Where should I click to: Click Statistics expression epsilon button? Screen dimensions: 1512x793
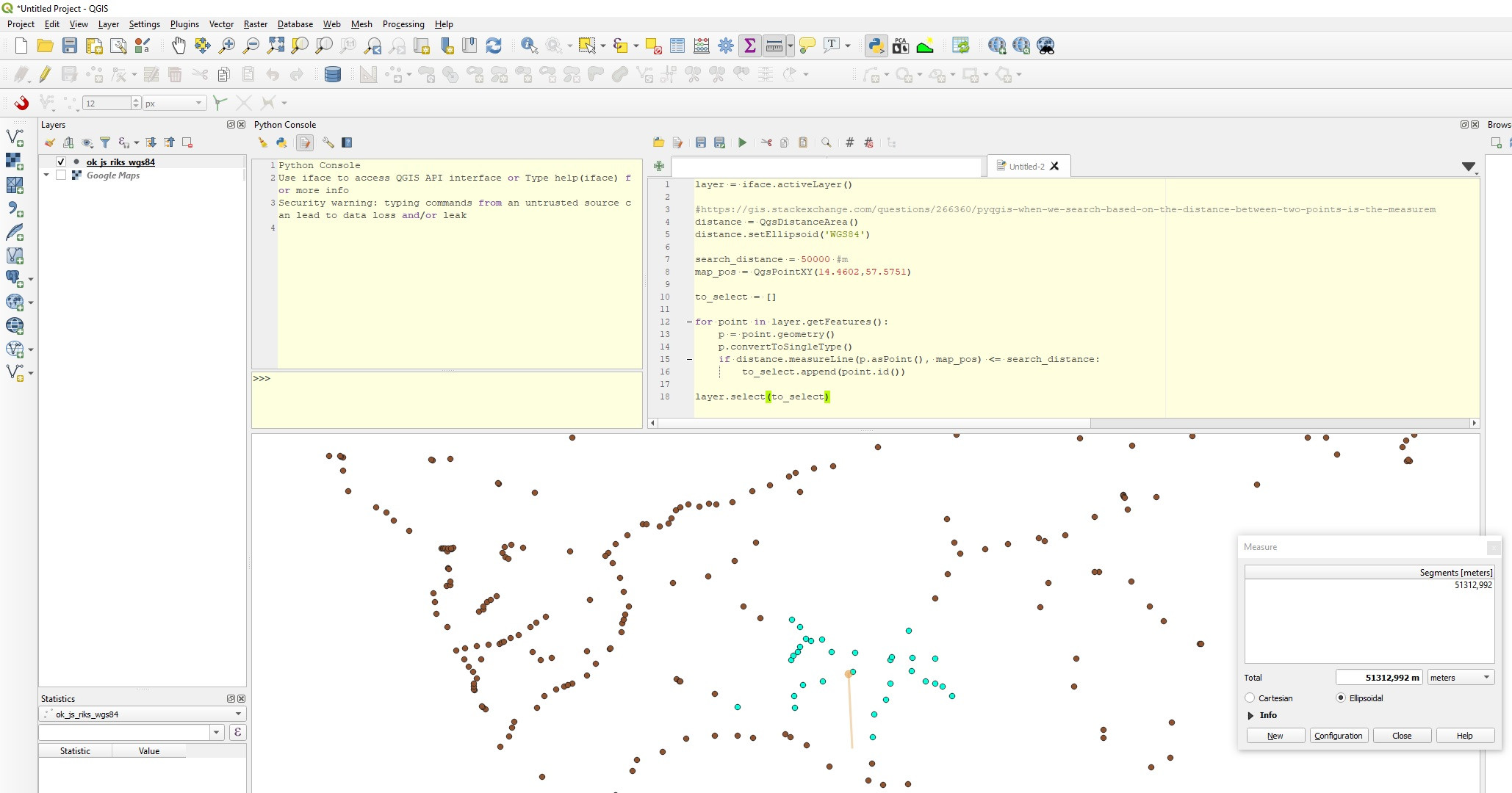click(237, 733)
